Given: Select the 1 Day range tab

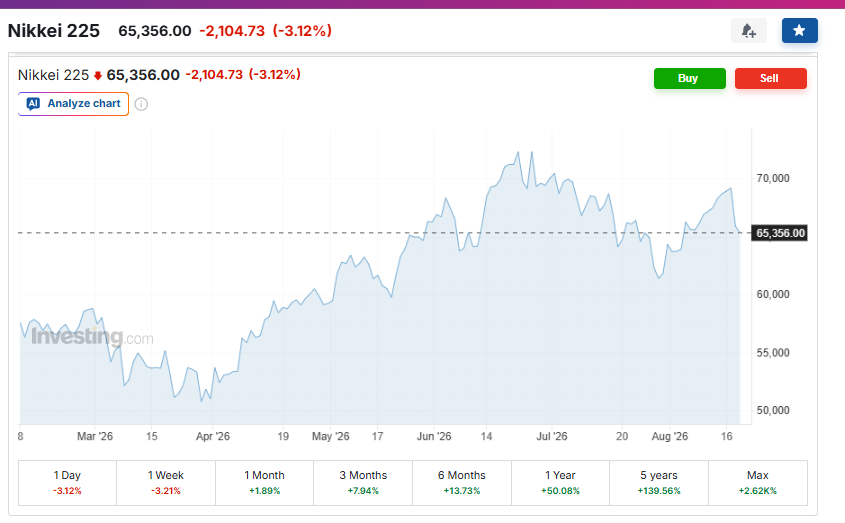Looking at the screenshot, I should pos(67,483).
